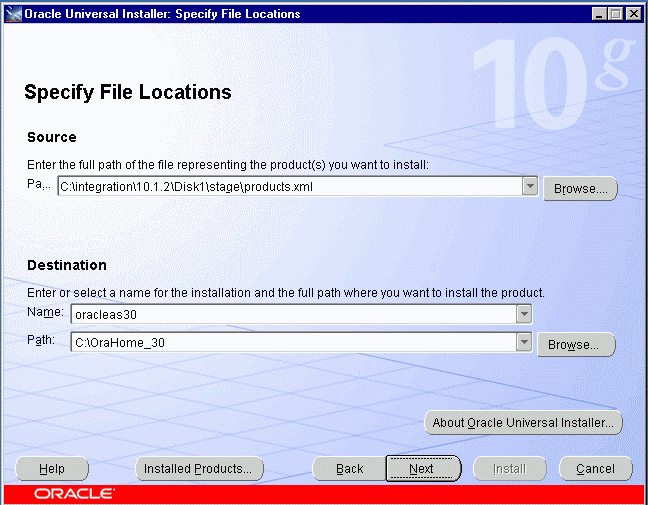Expand the destination Name dropdown
The width and height of the screenshot is (648, 505).
tap(524, 314)
